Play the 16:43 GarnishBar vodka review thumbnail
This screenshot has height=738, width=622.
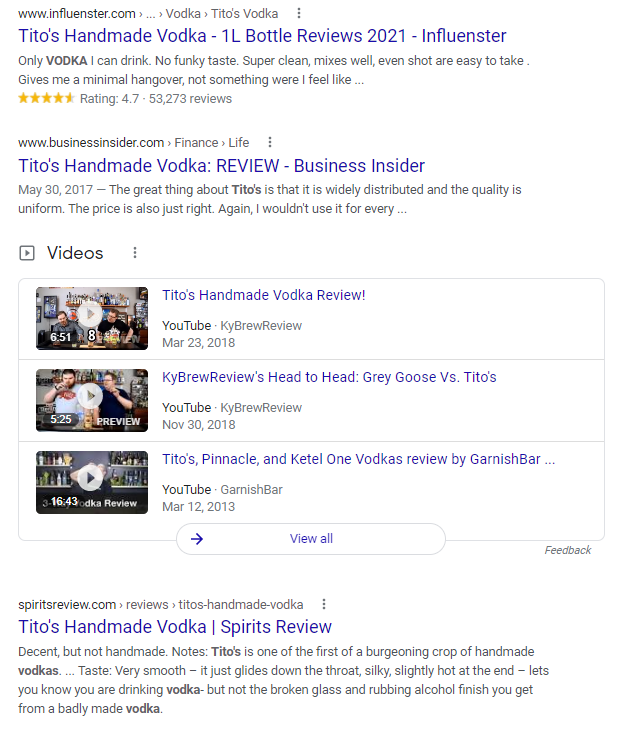point(92,482)
